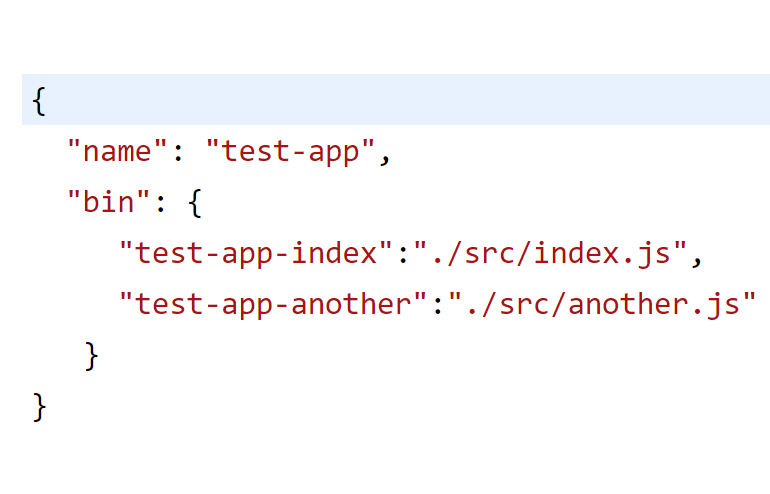Image resolution: width=770 pixels, height=494 pixels.
Task: Click the opening brace after "bin"
Action: 194,203
